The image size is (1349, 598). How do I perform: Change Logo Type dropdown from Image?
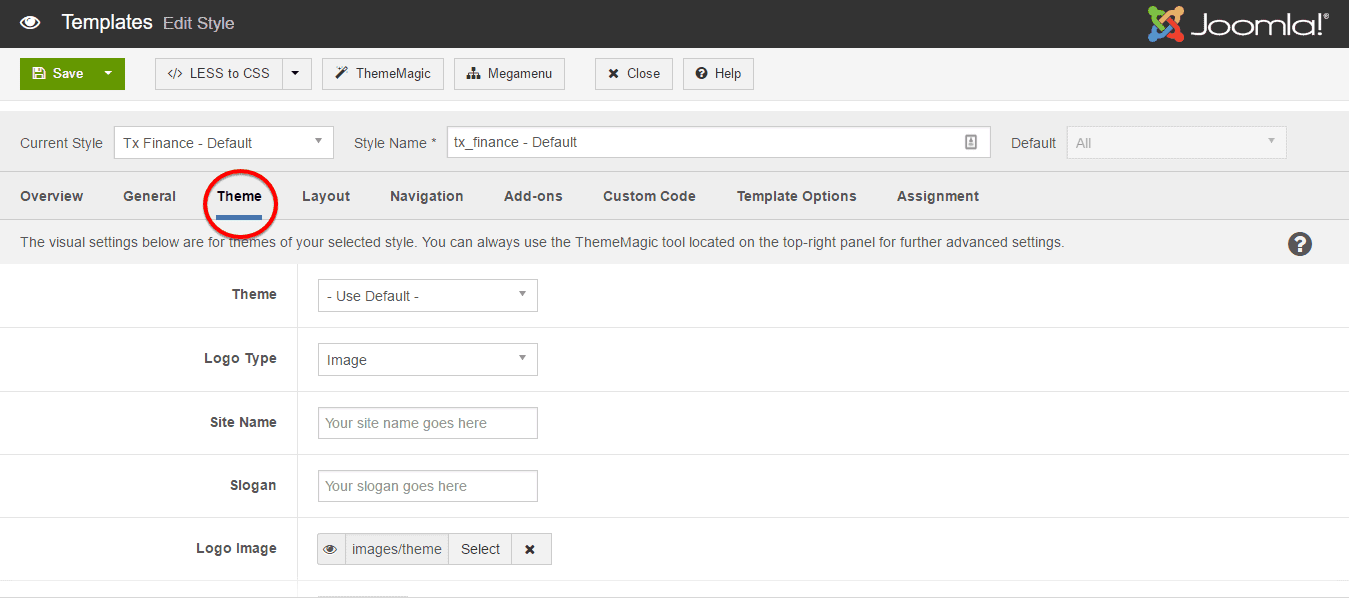point(427,360)
